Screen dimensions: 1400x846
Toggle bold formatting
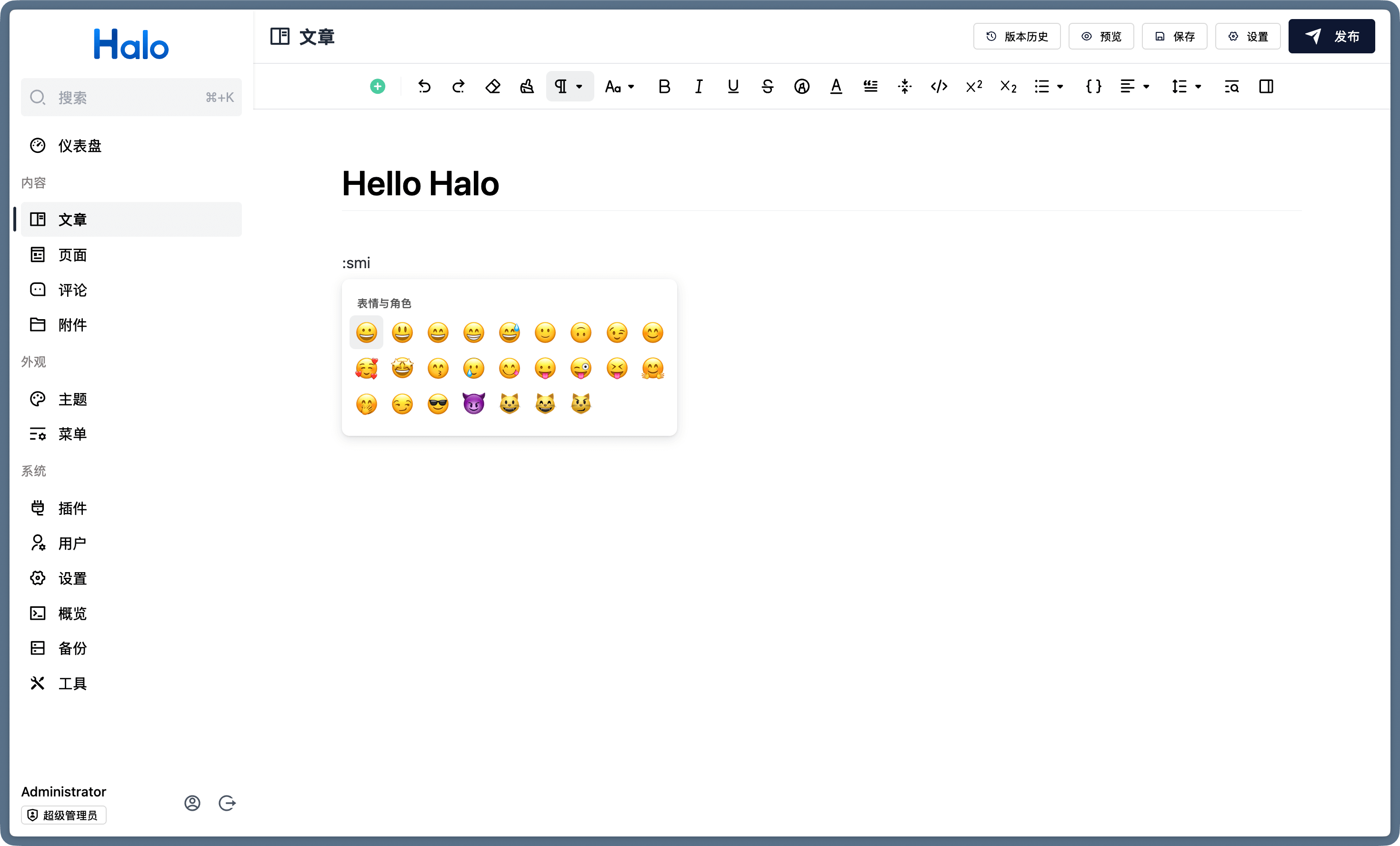(664, 86)
